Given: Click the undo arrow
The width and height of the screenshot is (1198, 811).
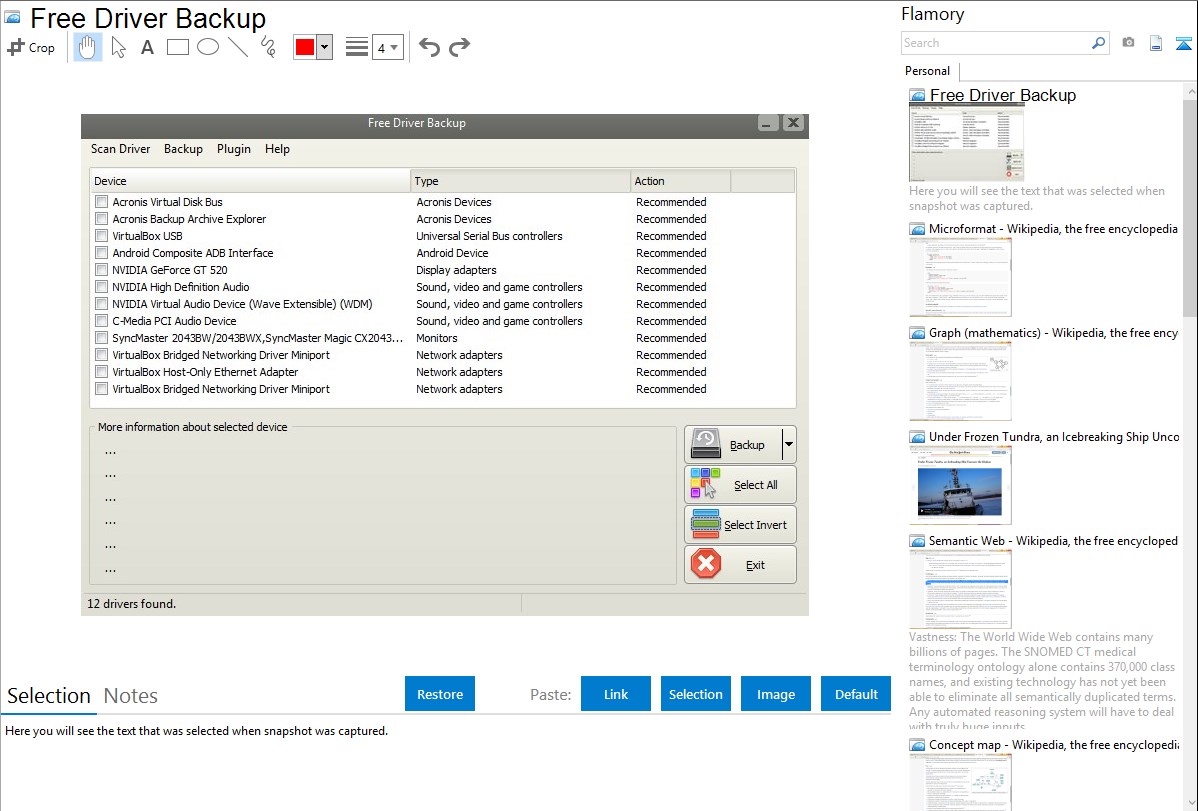Looking at the screenshot, I should click(x=429, y=47).
